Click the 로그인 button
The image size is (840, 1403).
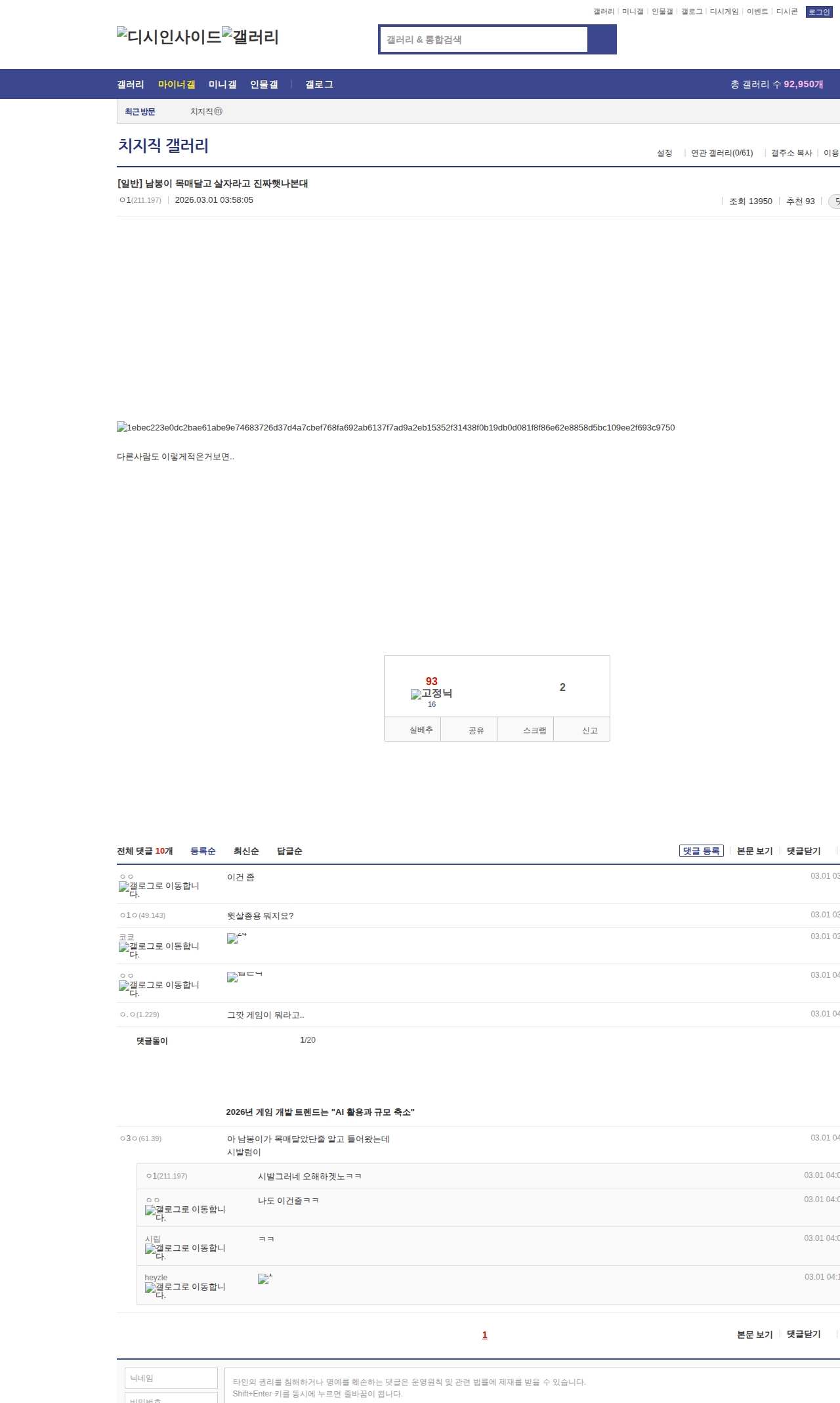(x=819, y=12)
